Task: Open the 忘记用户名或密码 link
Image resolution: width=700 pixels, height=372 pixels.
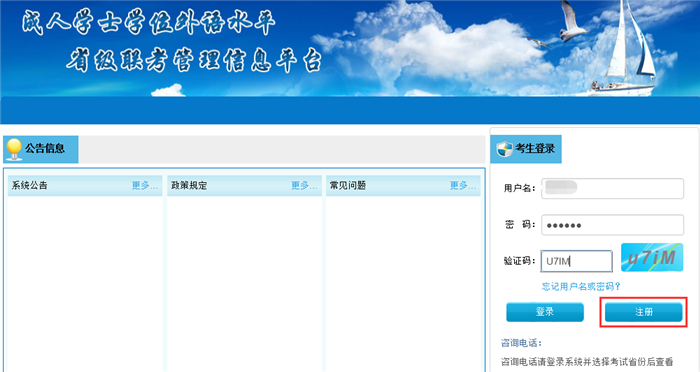Action: pyautogui.click(x=581, y=287)
